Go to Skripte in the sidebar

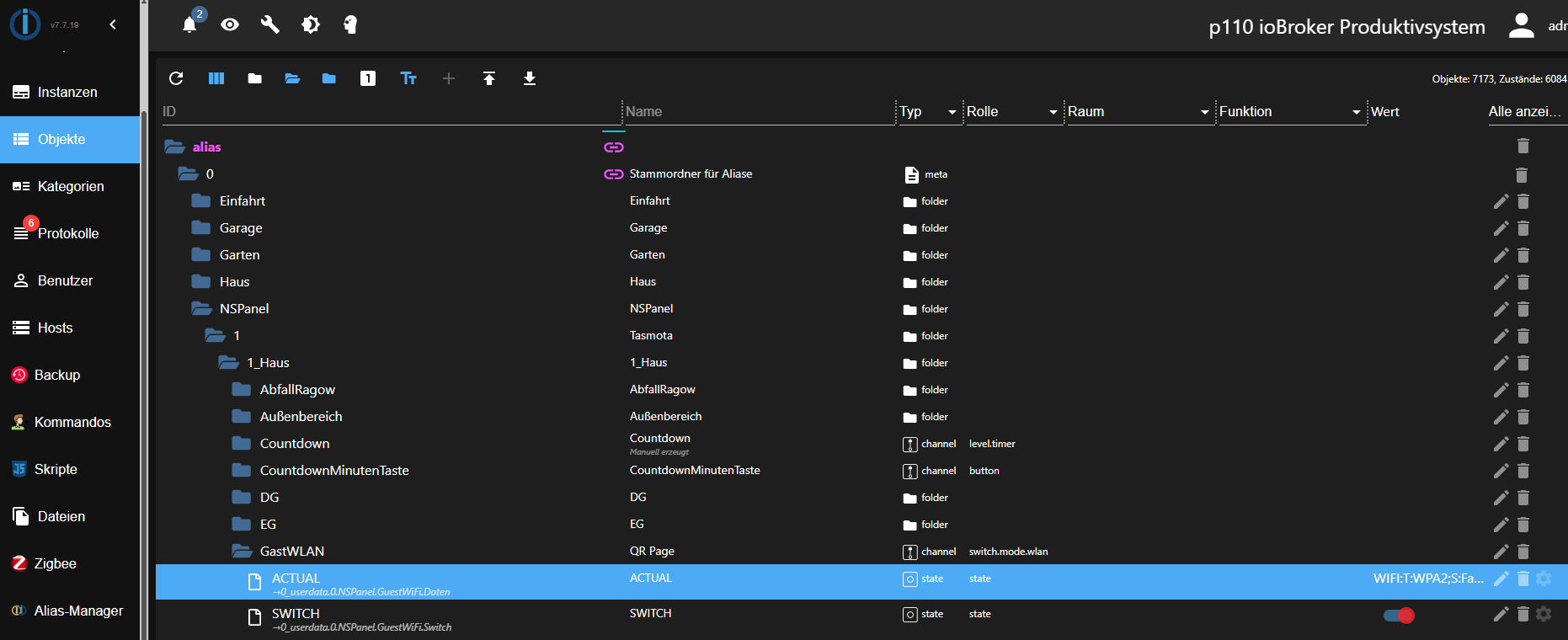pos(56,469)
